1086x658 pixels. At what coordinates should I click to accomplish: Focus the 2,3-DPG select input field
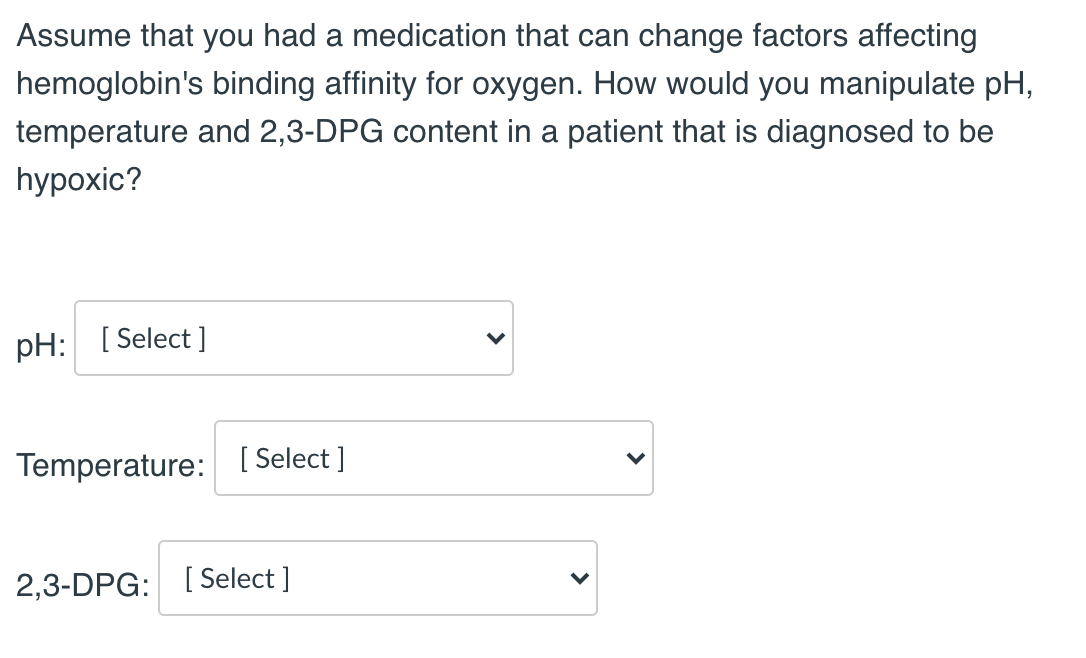[377, 578]
